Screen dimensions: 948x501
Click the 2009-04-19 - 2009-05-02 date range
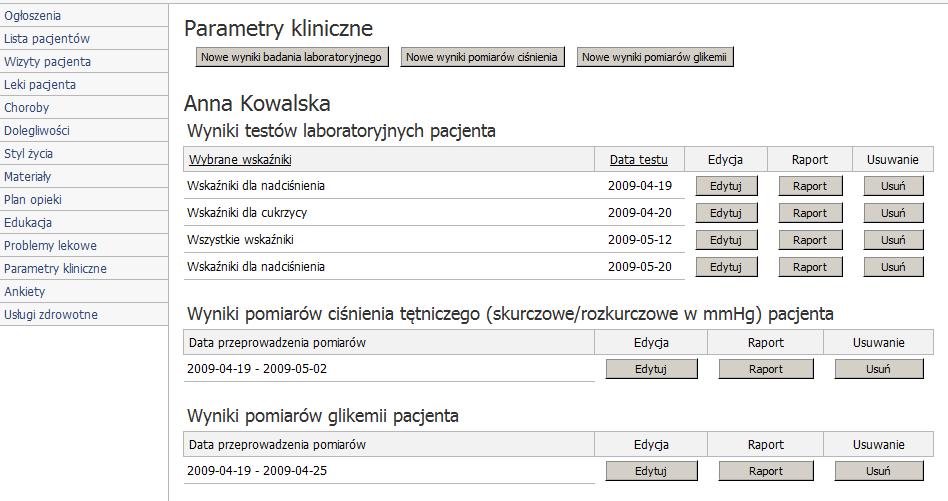coord(257,369)
